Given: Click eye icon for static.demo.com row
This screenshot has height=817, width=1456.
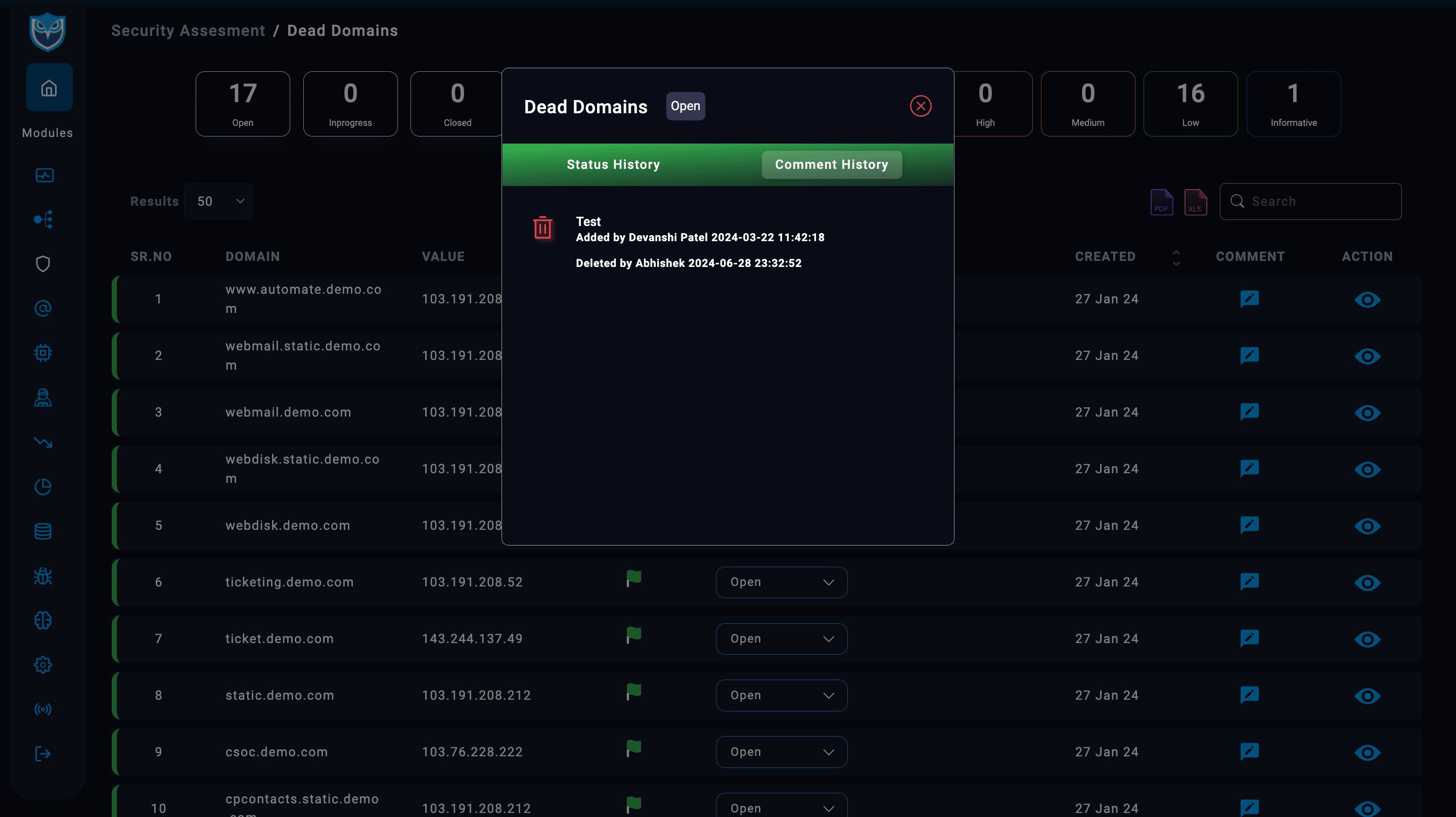Looking at the screenshot, I should (x=1367, y=696).
